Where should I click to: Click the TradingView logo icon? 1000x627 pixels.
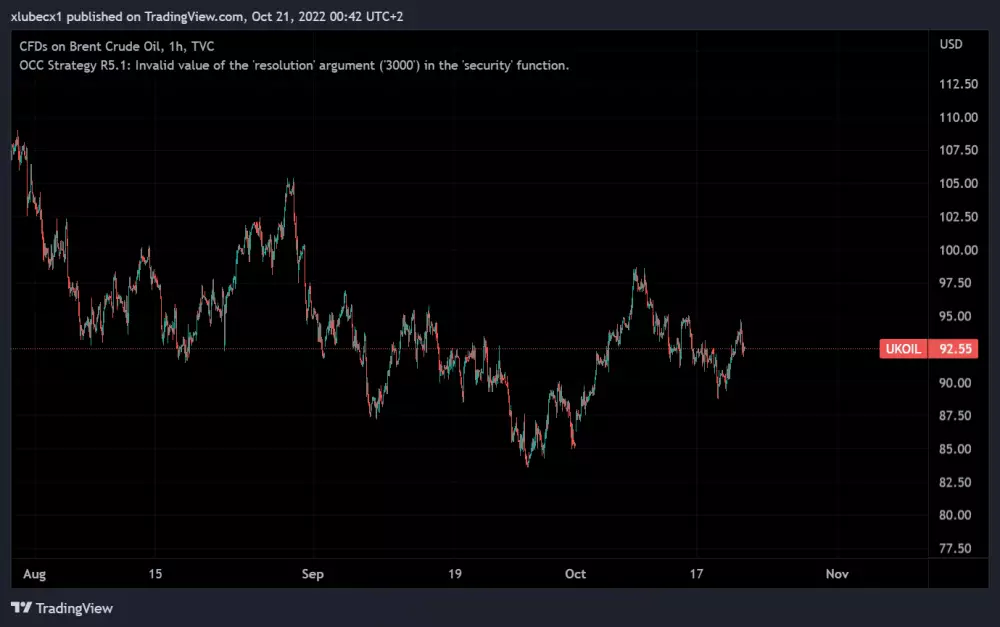(21, 608)
